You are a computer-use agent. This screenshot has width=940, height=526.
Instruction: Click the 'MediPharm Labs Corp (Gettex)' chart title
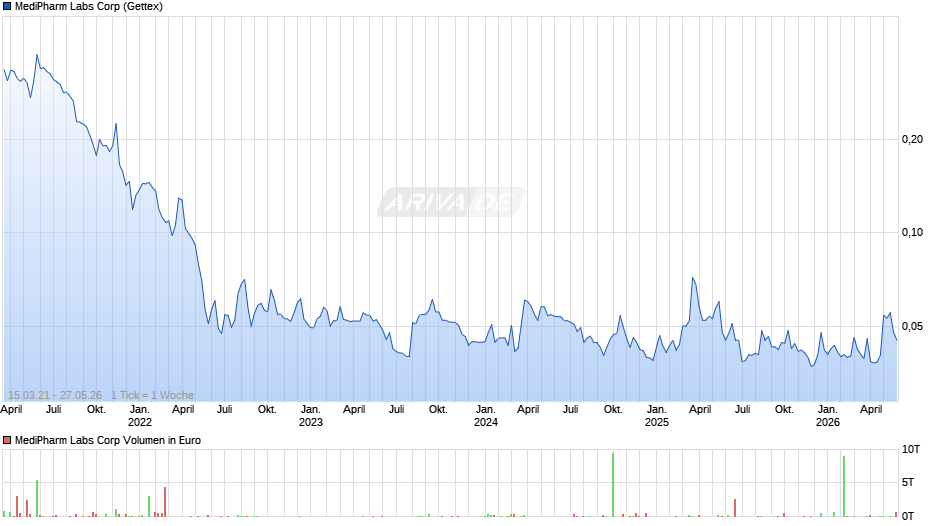point(89,7)
